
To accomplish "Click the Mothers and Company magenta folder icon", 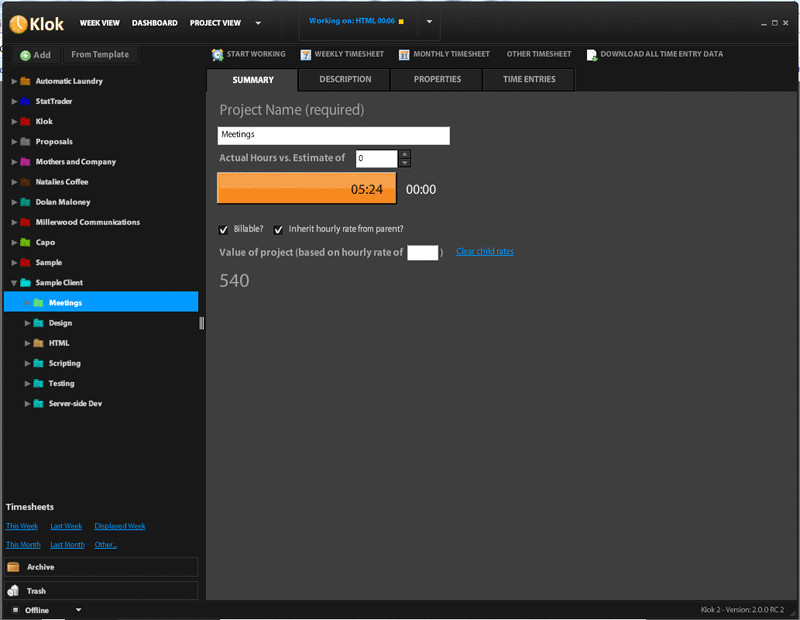I will [x=25, y=162].
